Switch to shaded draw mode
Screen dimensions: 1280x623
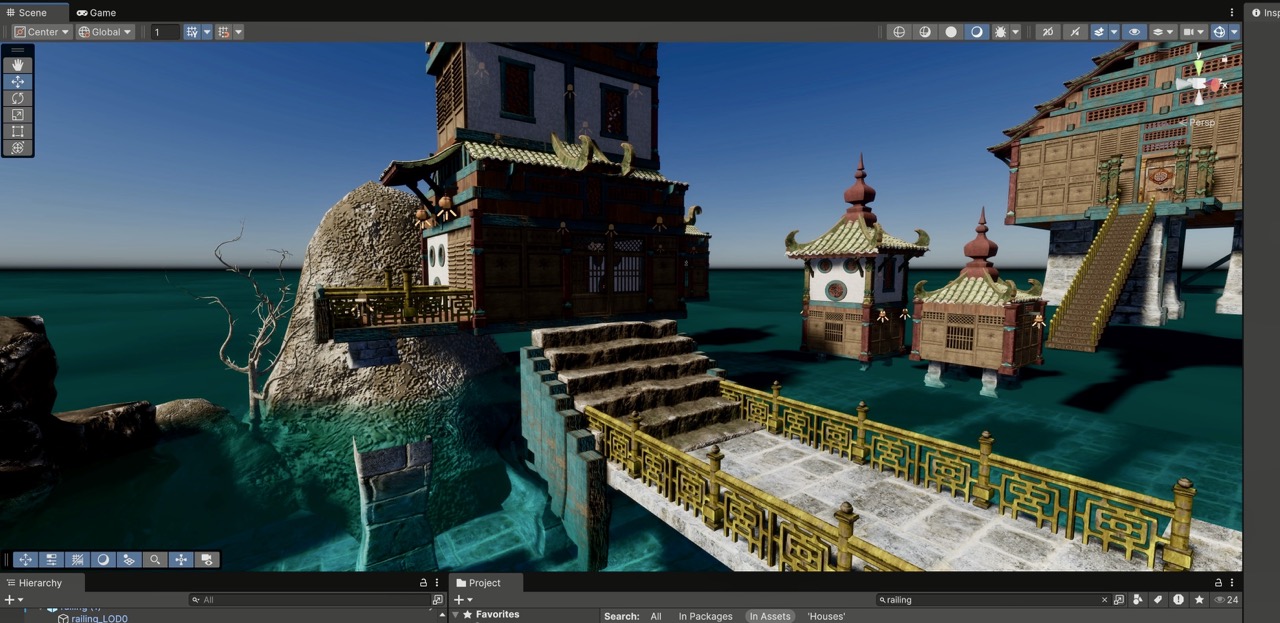(977, 32)
